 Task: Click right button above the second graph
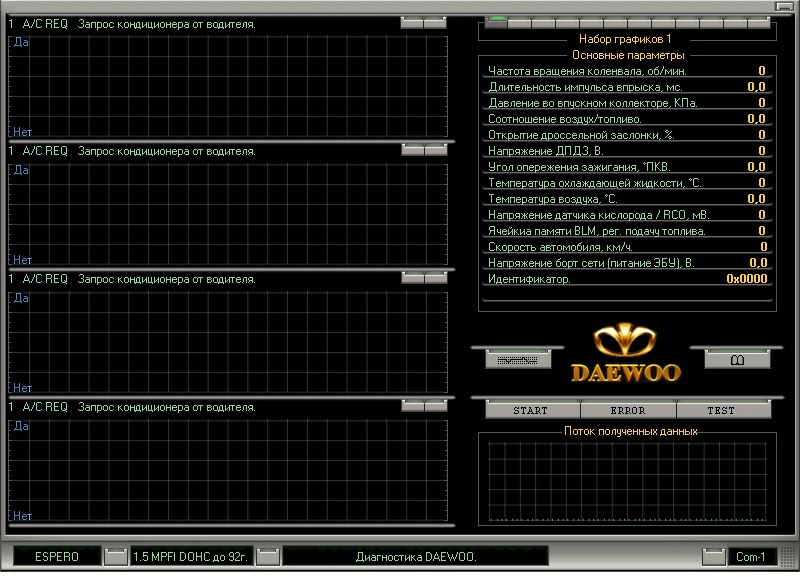click(x=436, y=150)
